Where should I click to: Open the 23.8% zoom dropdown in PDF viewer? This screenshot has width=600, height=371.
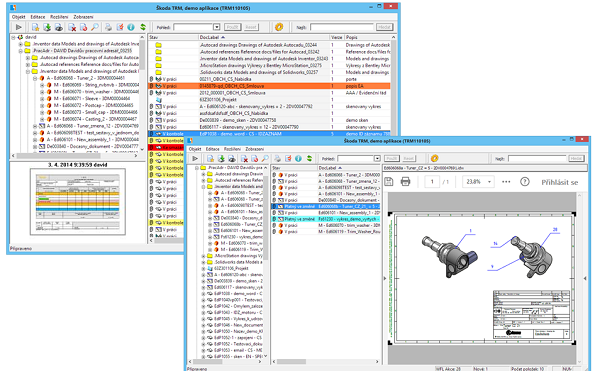pos(489,182)
